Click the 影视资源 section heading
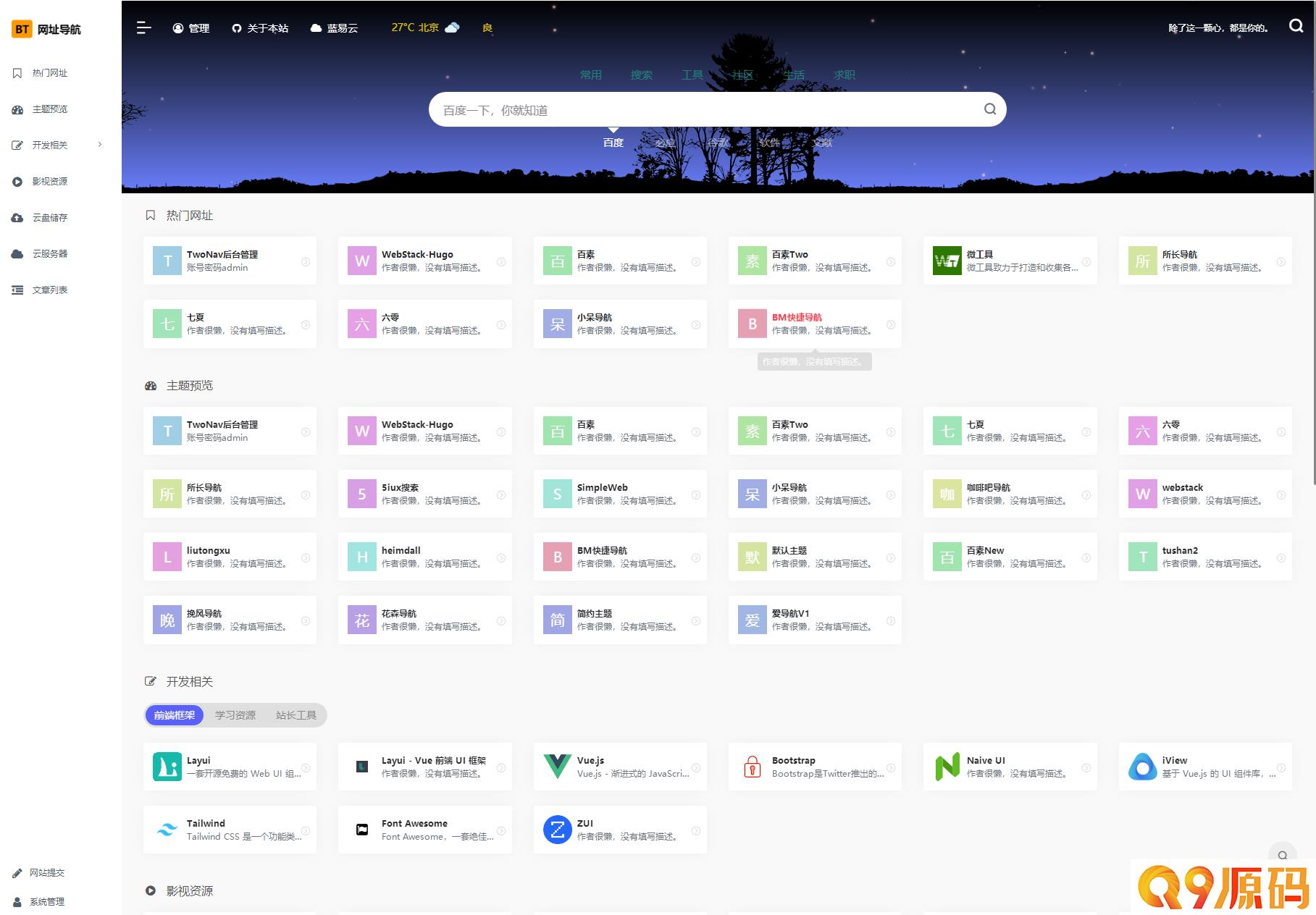 click(190, 891)
